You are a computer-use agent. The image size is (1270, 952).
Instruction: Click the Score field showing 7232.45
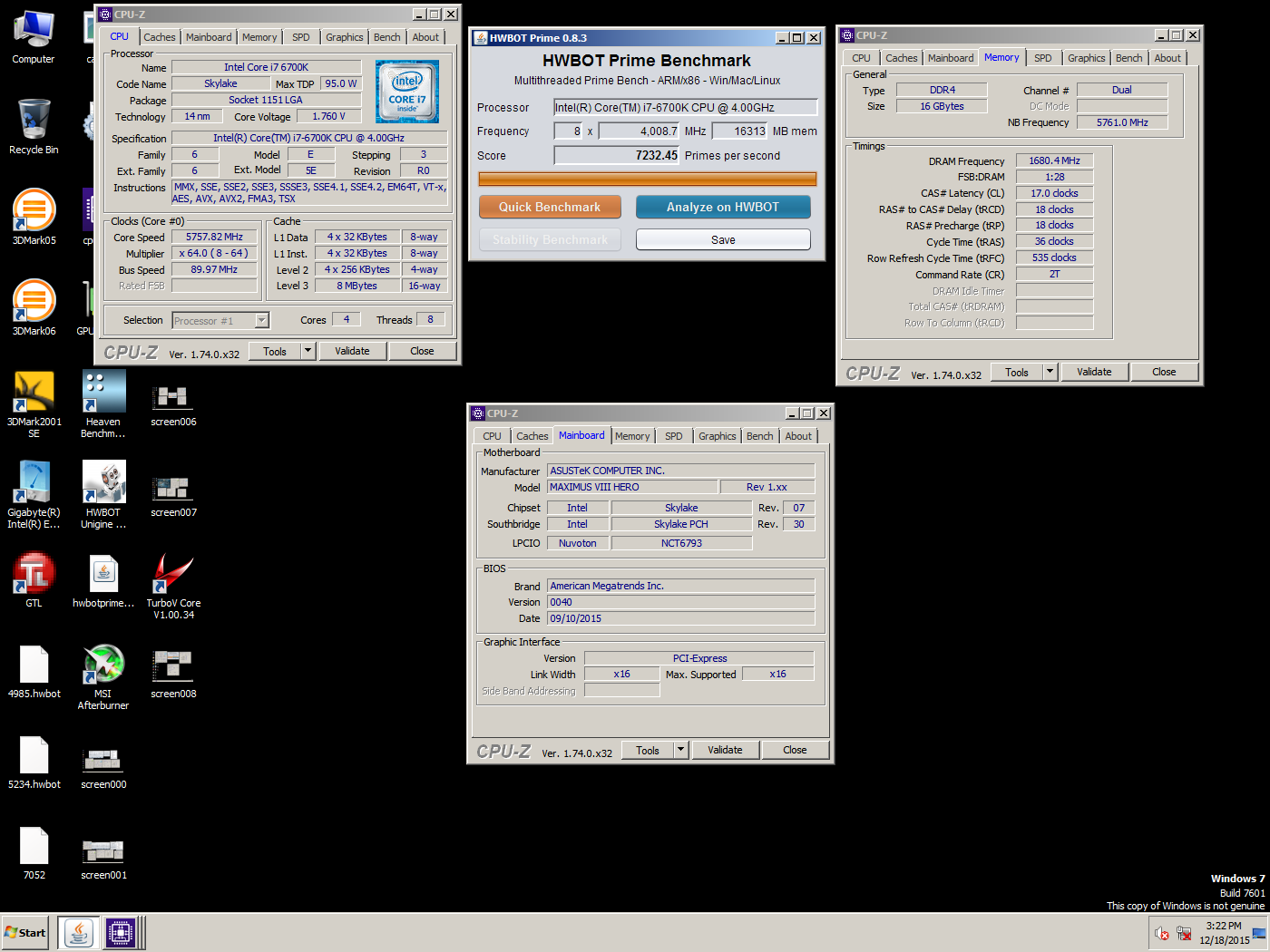617,155
